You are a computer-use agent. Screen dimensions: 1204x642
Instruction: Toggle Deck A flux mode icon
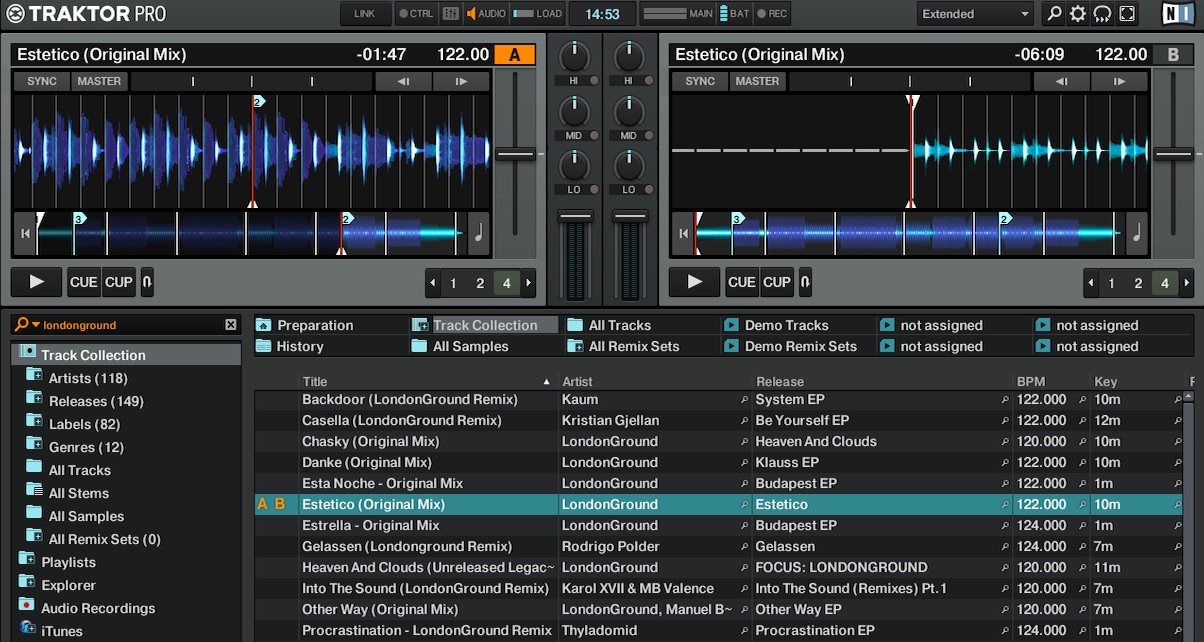point(147,282)
